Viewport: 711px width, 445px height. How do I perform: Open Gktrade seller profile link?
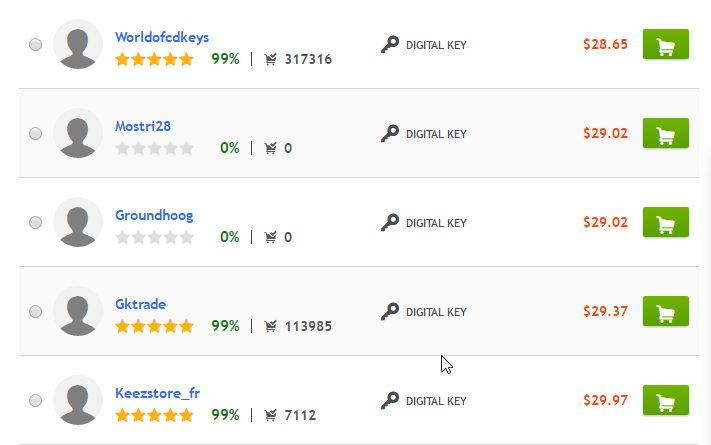tap(141, 304)
